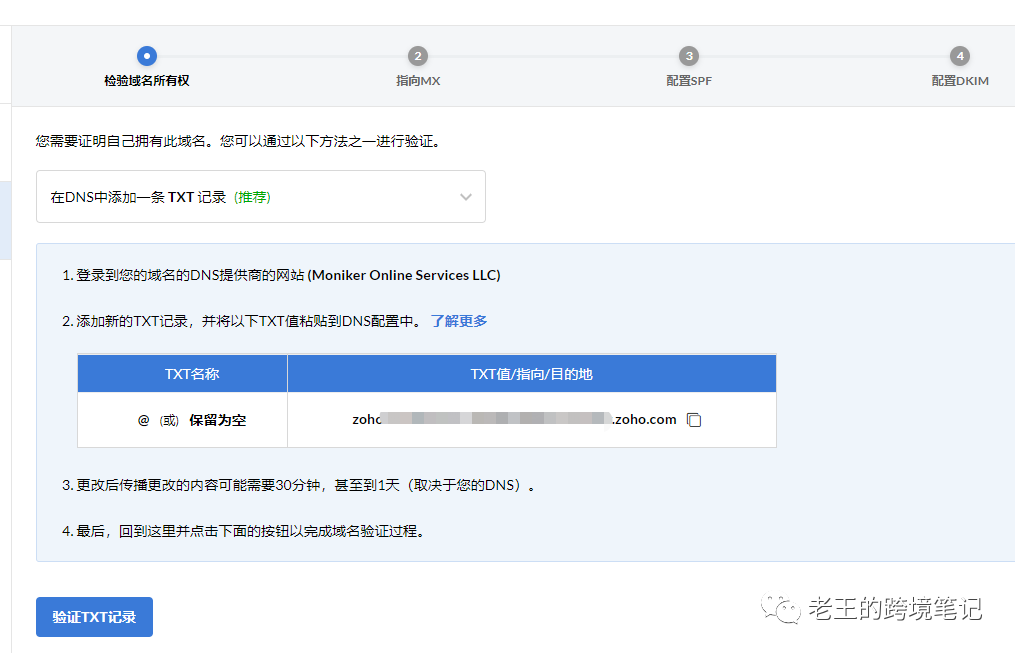Open the 配置DKIM step label
Viewport: 1015px width, 653px height.
959,80
